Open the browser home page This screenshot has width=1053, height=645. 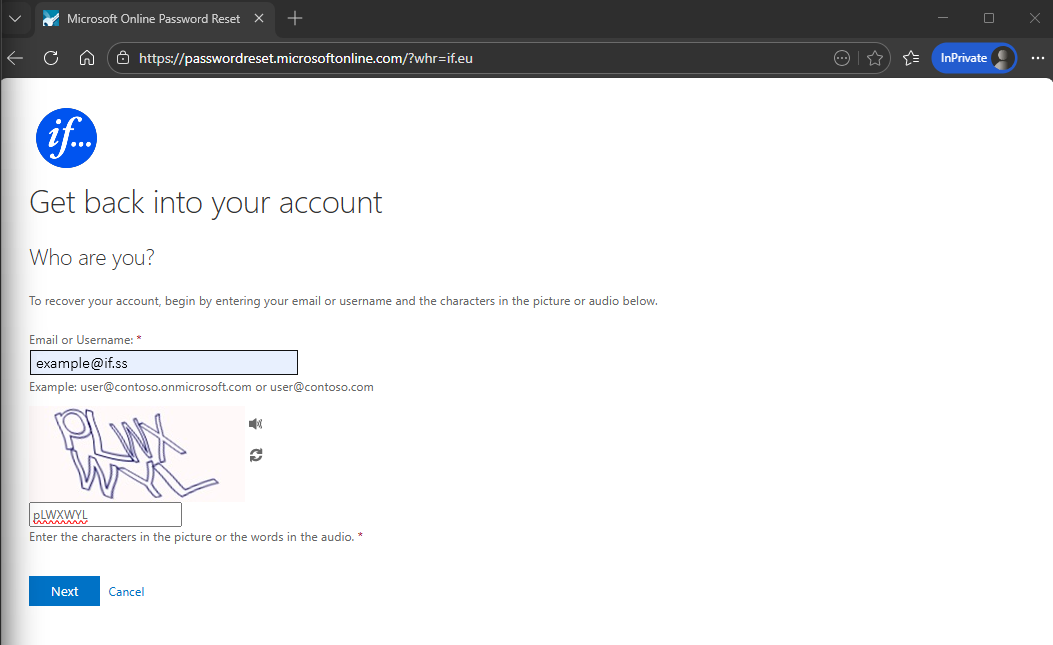pos(87,58)
